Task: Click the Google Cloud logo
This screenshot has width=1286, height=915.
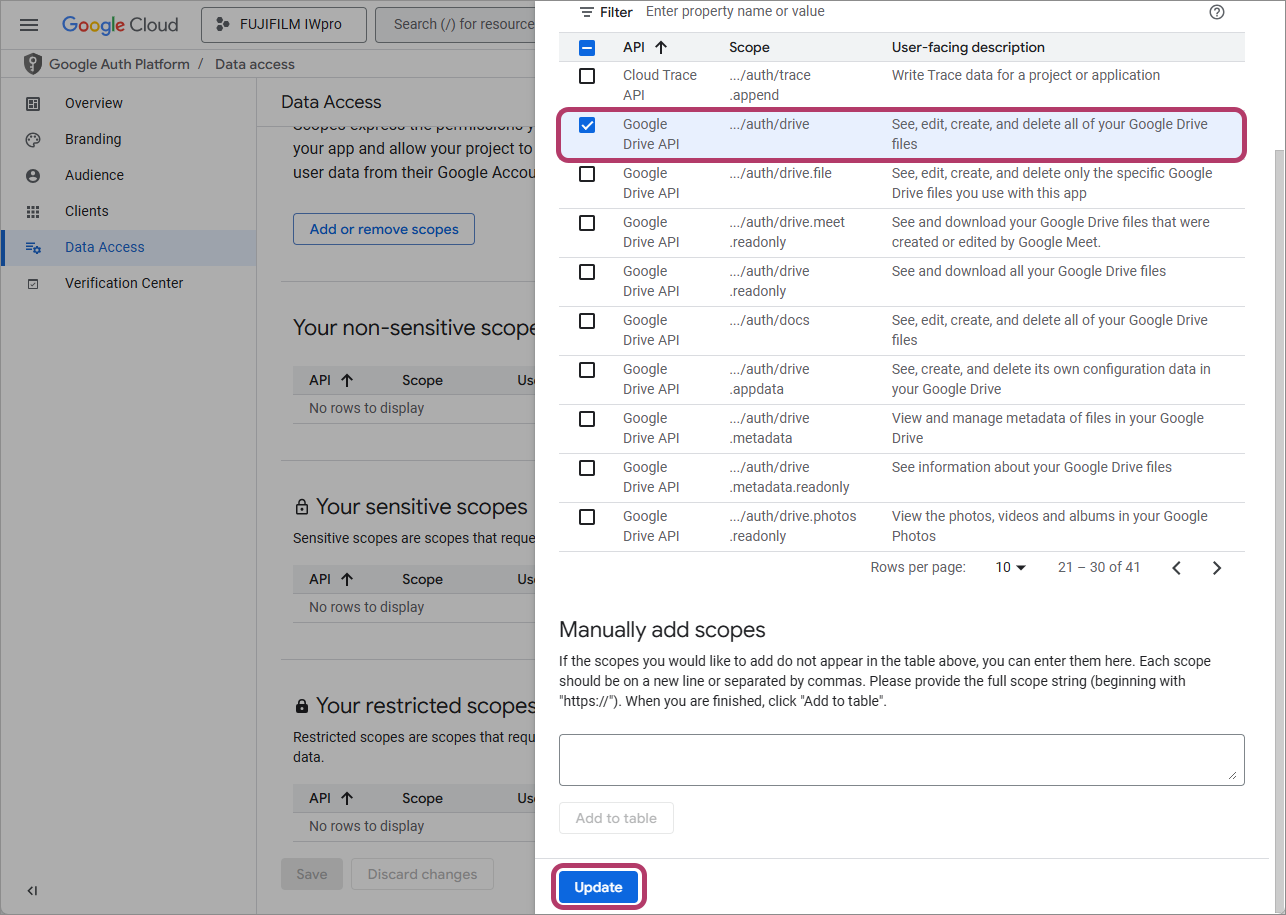Action: tap(120, 25)
